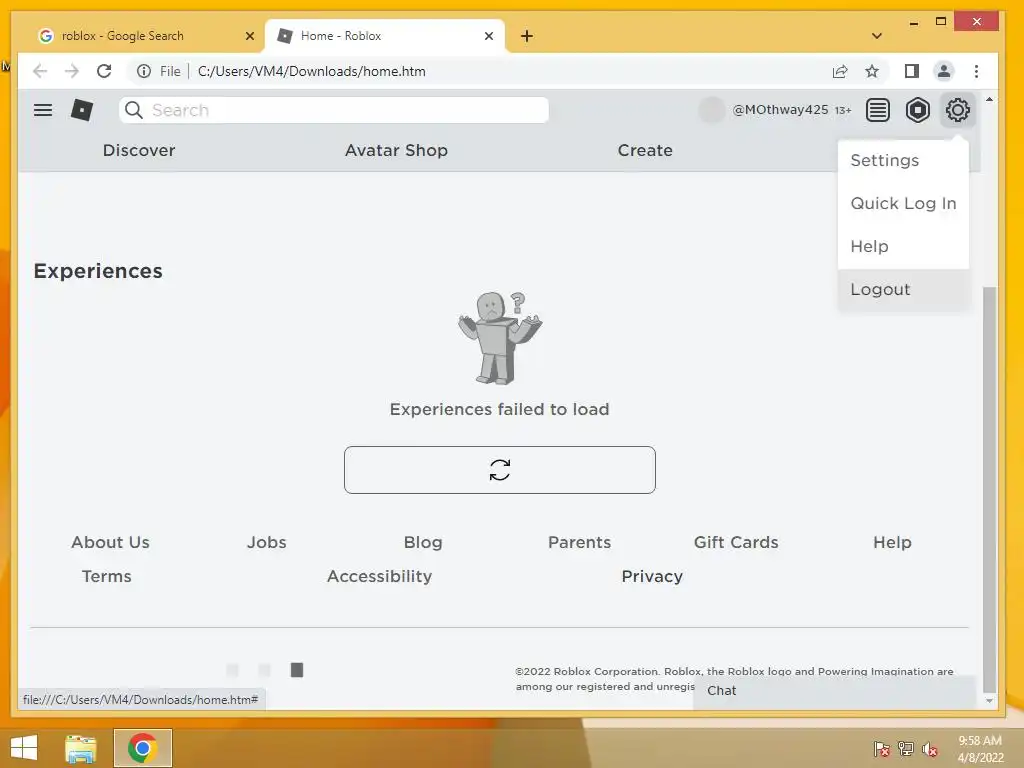Image resolution: width=1024 pixels, height=768 pixels.
Task: Click the scrollbar down arrow
Action: (989, 701)
